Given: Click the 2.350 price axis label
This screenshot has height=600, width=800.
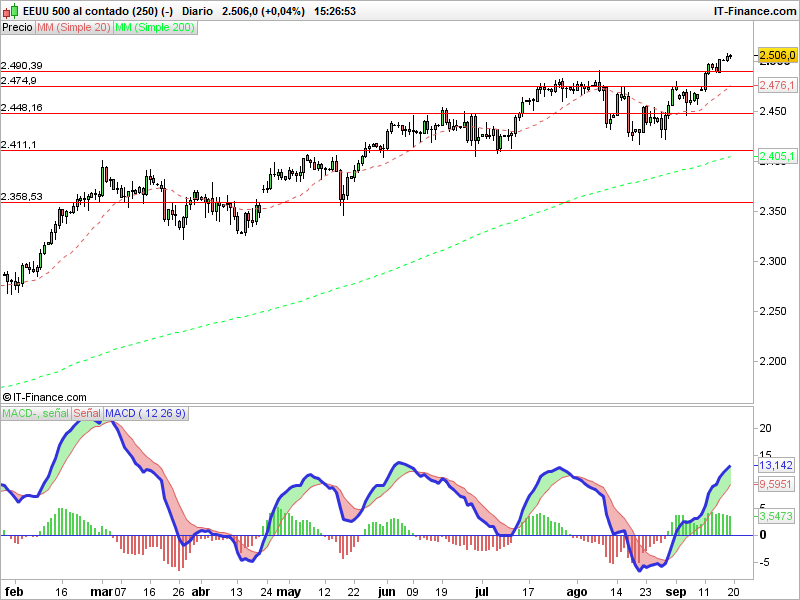Looking at the screenshot, I should coord(773,211).
